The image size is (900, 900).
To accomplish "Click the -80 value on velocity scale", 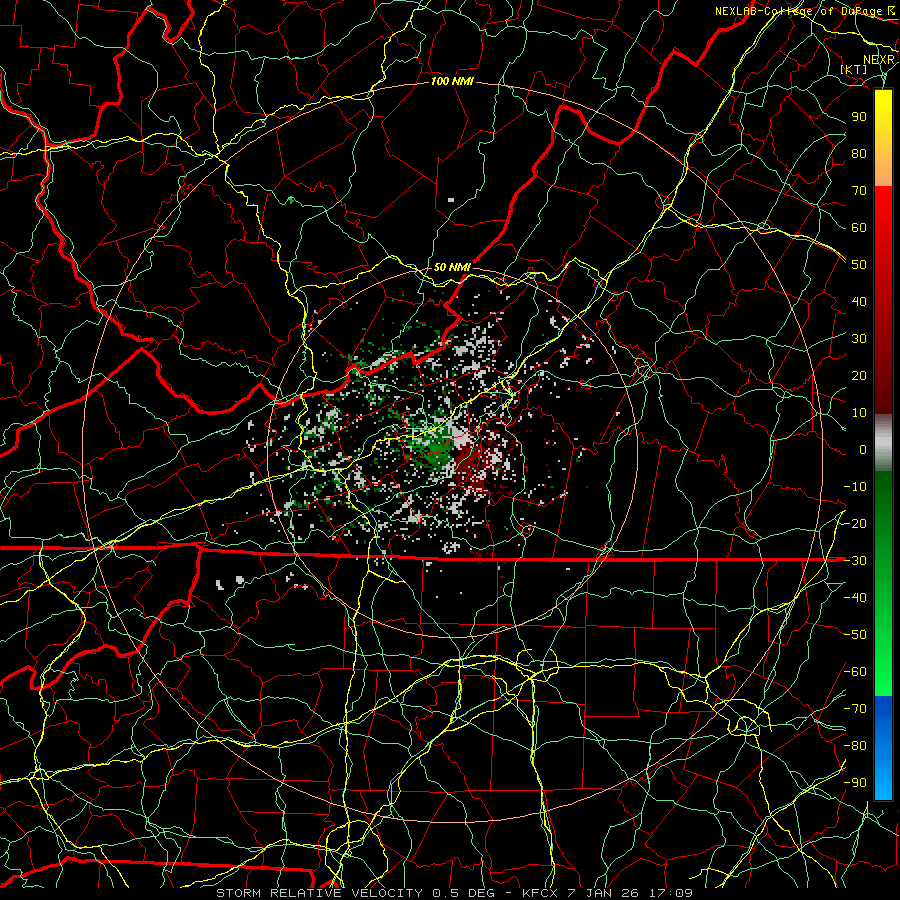I will pos(855,746).
